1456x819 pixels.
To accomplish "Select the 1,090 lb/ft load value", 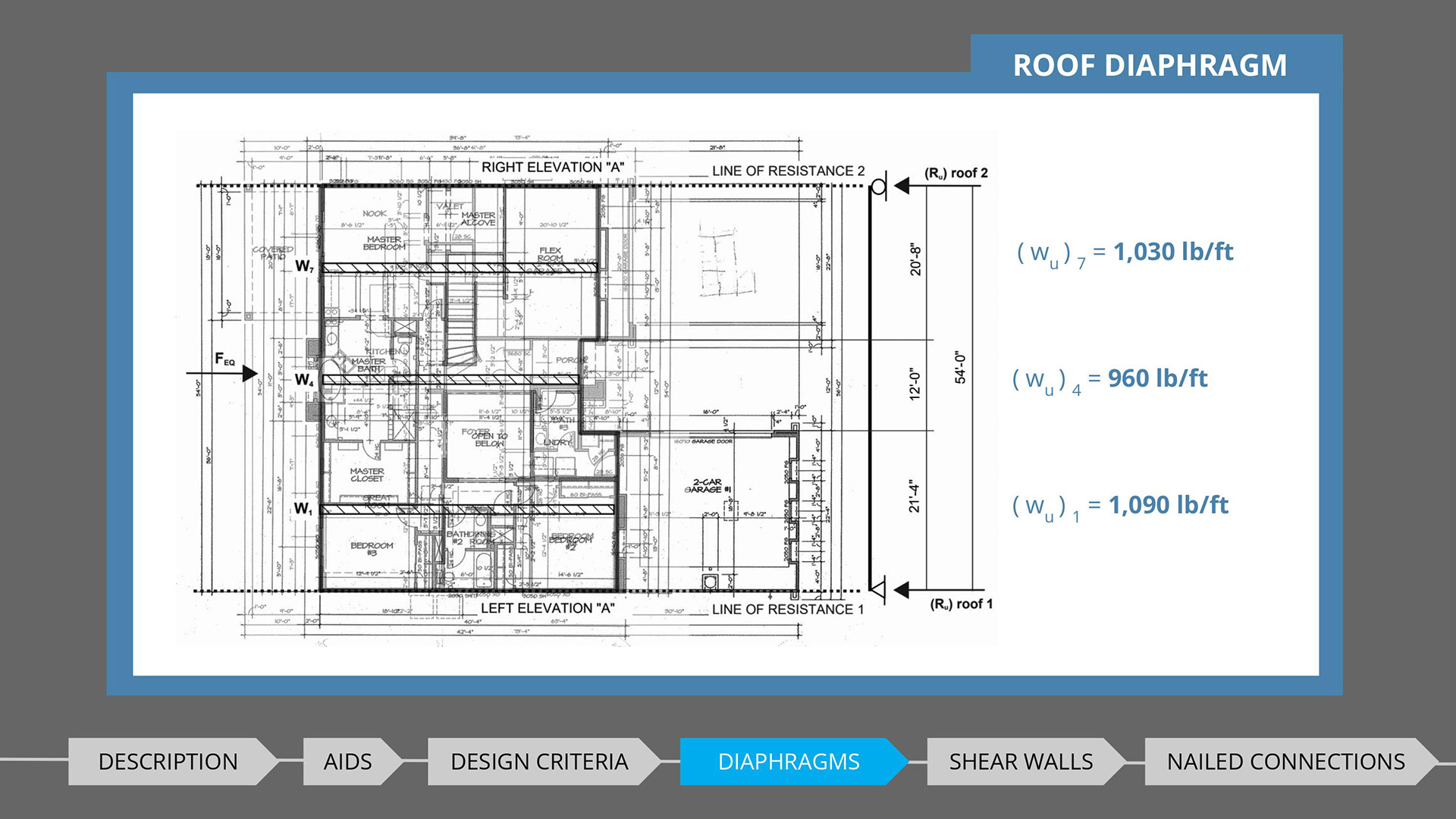I will tap(1168, 505).
